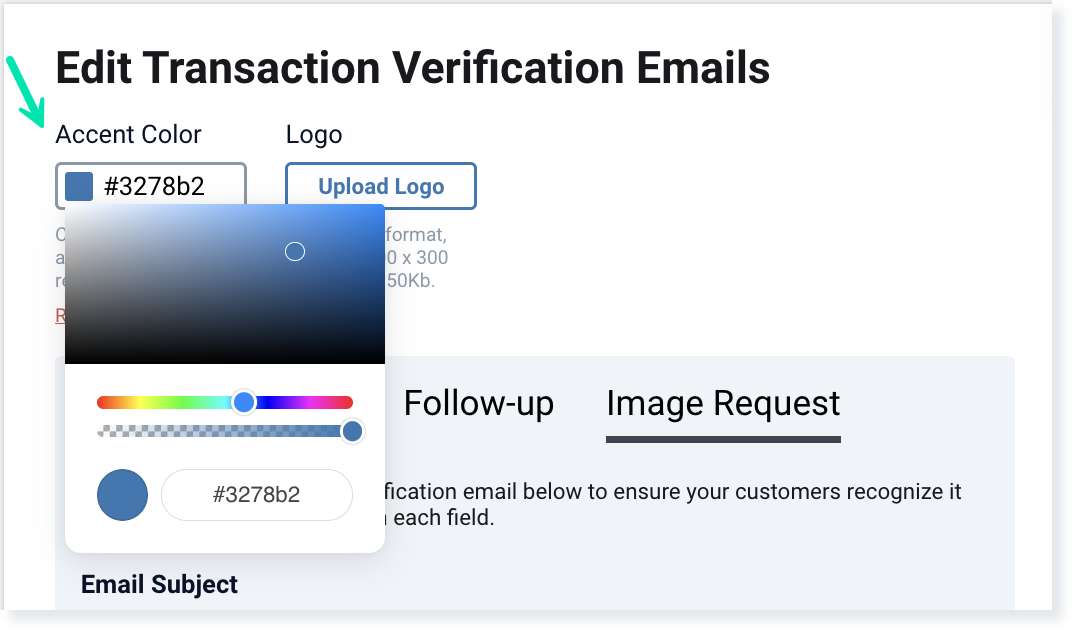Pick the bright blue top-right corner of the color area

(381, 207)
